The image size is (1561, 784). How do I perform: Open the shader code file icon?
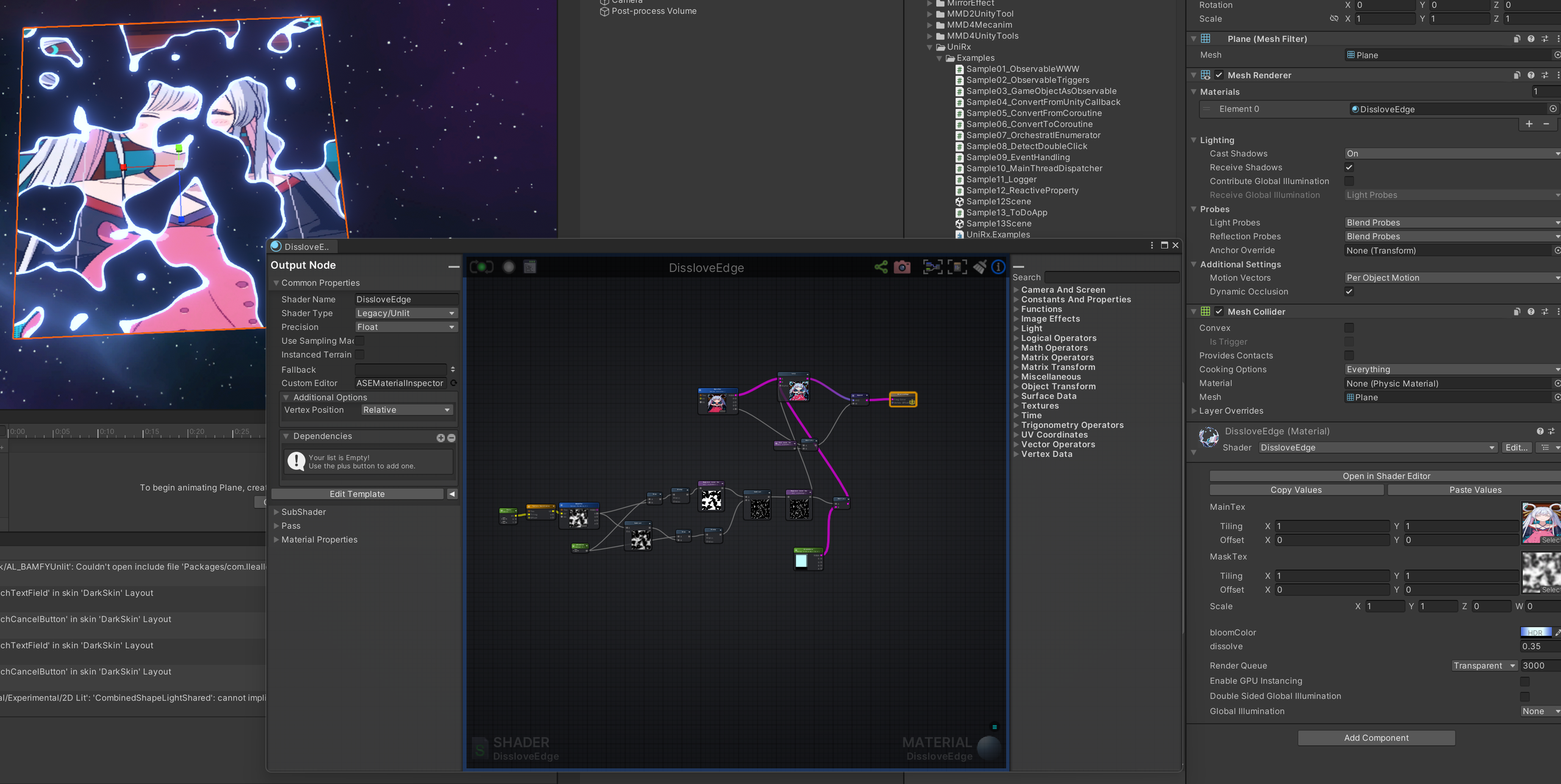pos(530,267)
